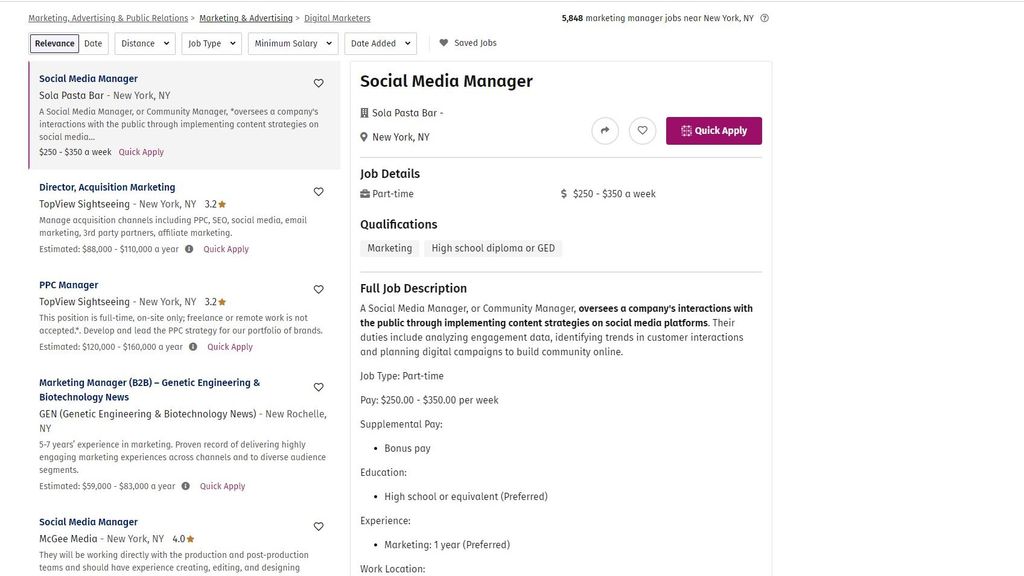
Task: Open the Digital Marketers breadcrumb link
Action: coord(336,17)
